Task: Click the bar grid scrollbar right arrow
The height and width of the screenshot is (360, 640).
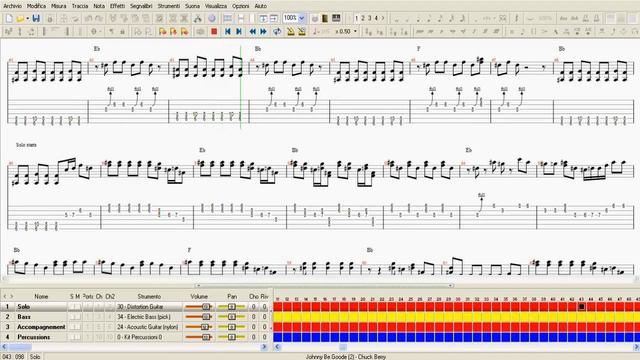Action: [636, 347]
